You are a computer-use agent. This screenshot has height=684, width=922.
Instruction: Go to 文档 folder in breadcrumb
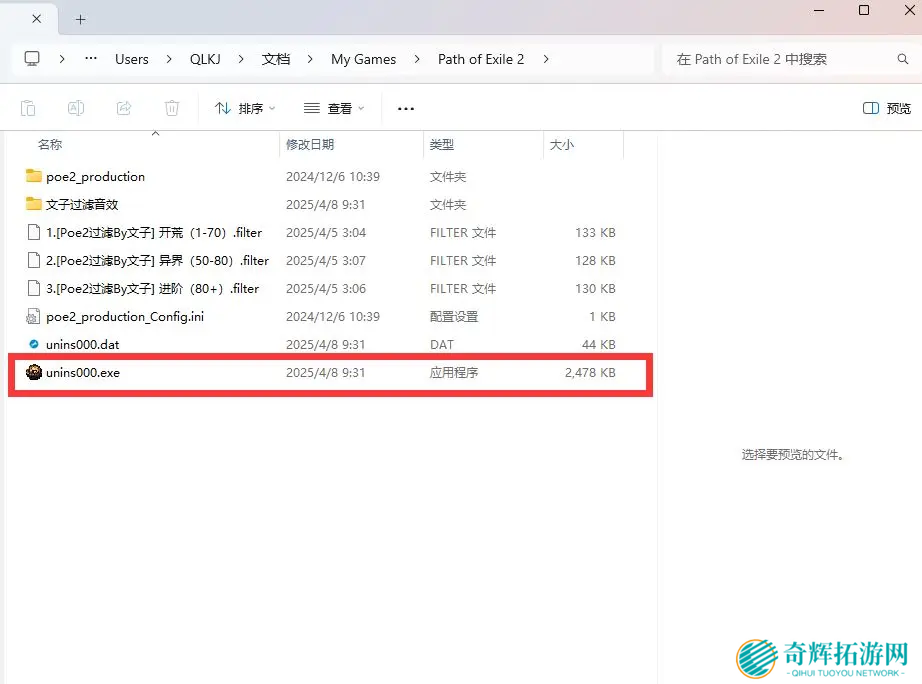click(x=276, y=59)
